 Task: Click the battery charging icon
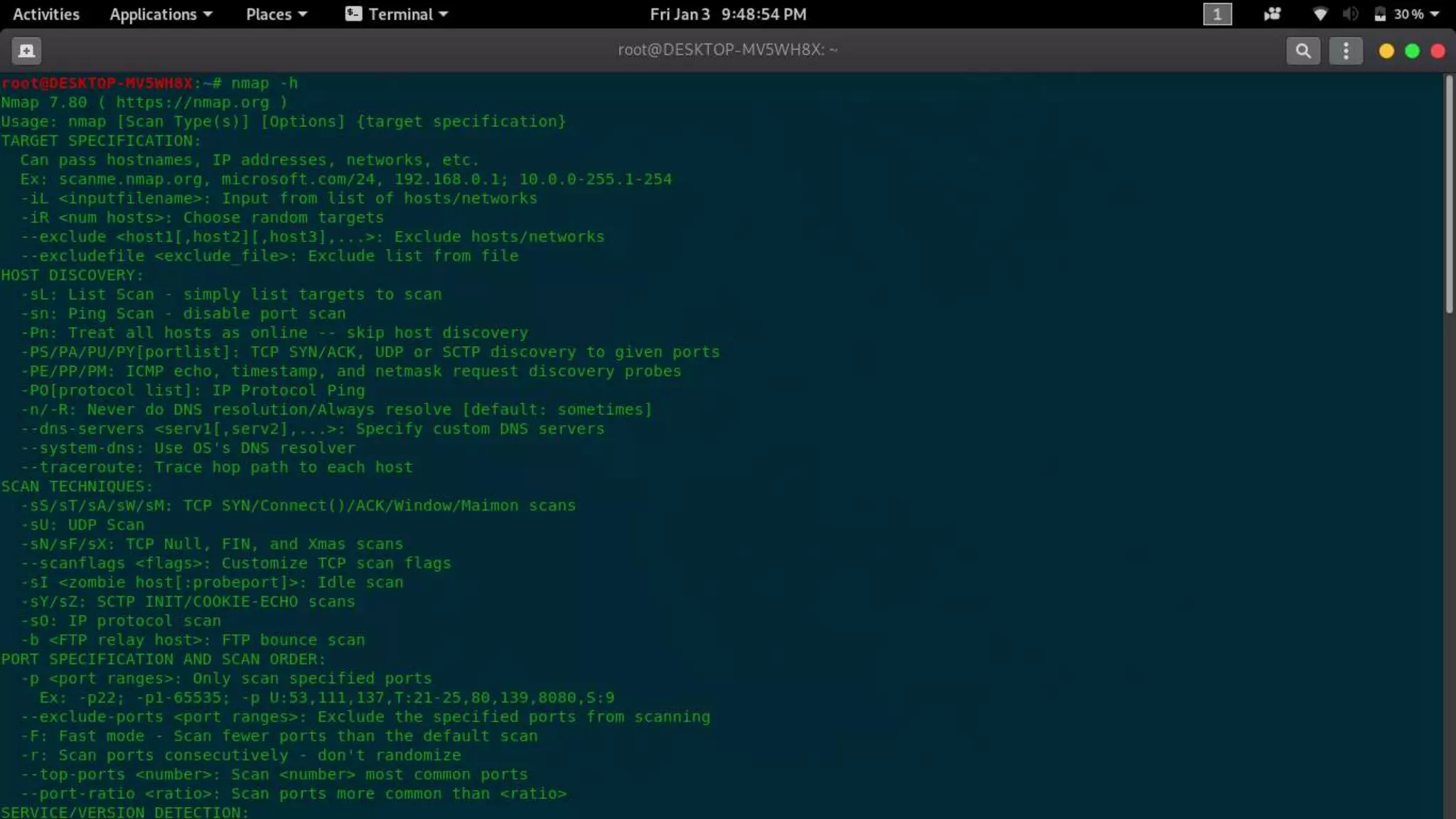tap(1380, 14)
